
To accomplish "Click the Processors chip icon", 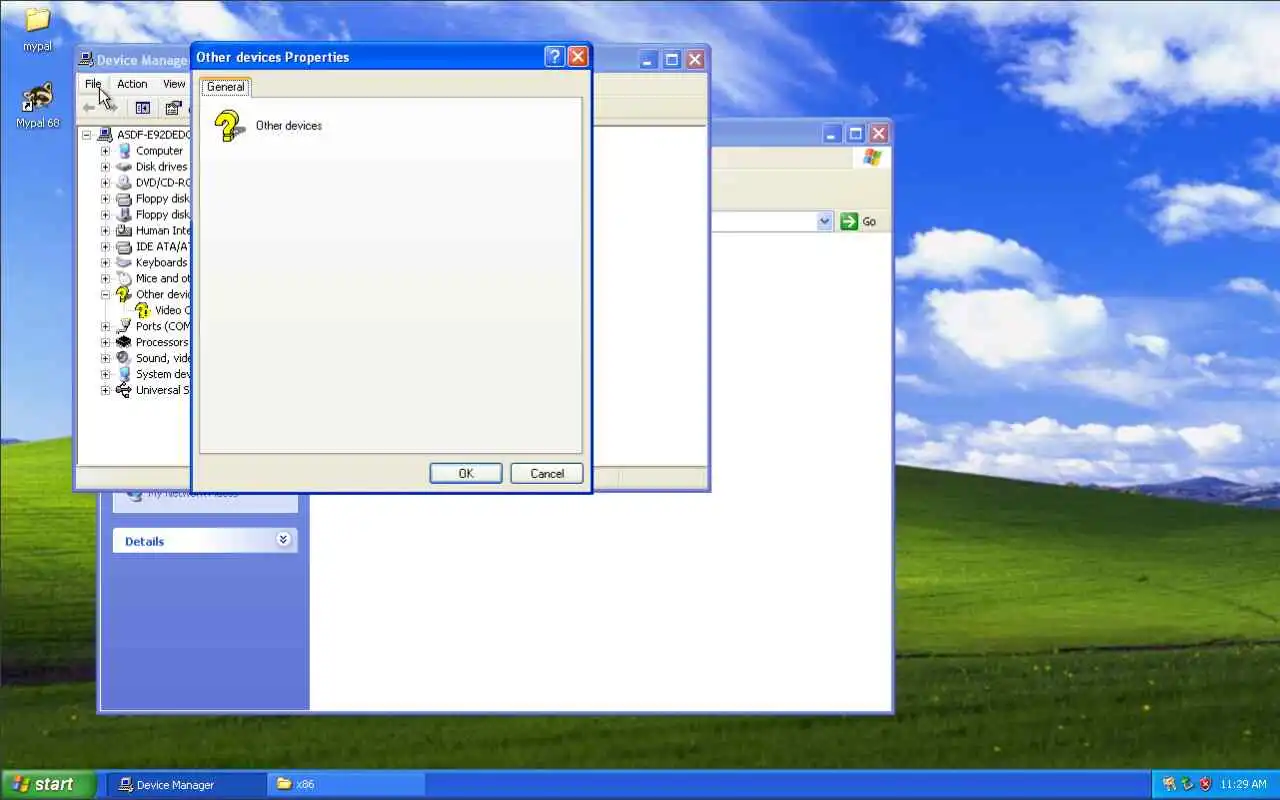I will [x=124, y=343].
